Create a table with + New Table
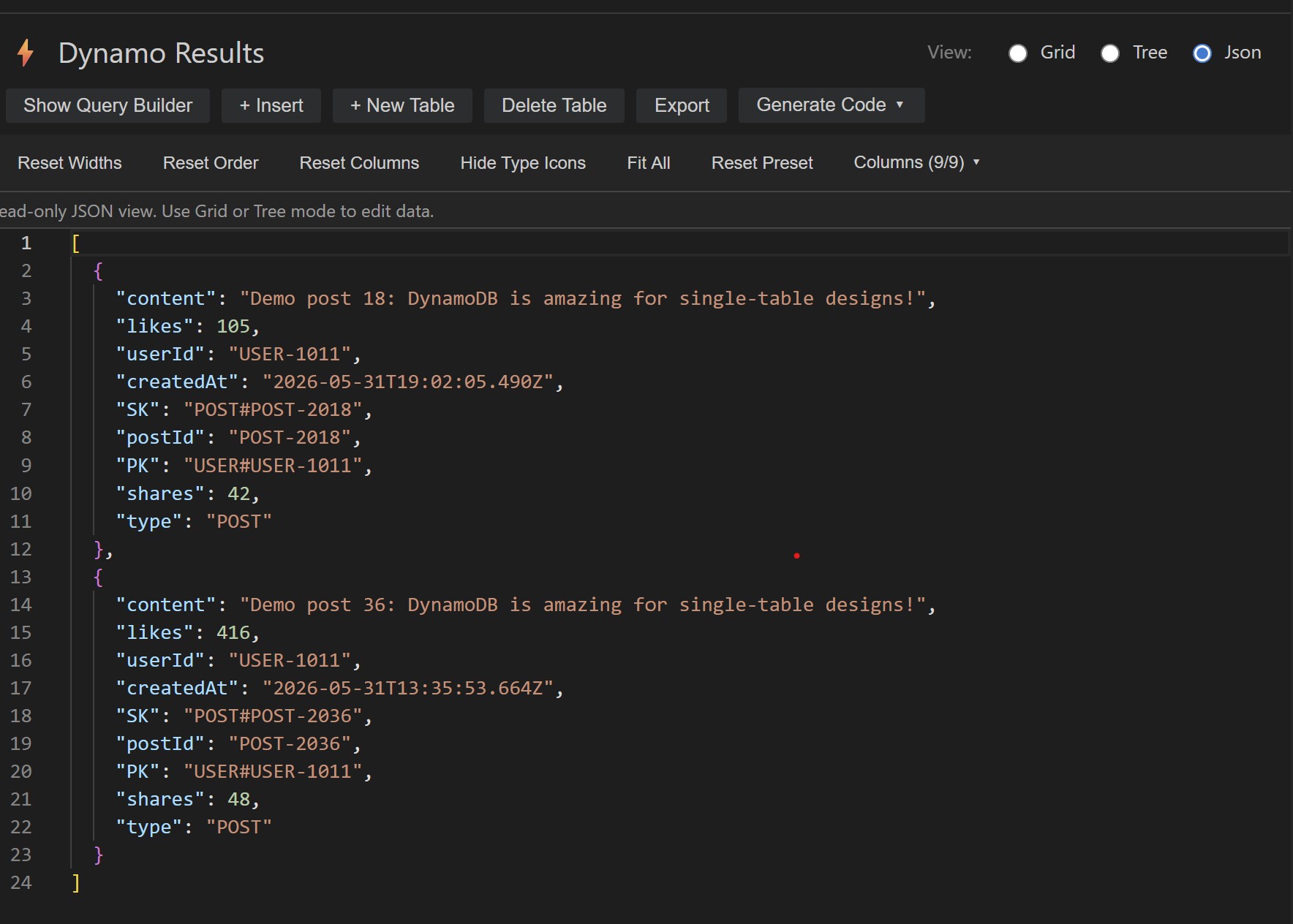This screenshot has height=924, width=1293. point(402,105)
